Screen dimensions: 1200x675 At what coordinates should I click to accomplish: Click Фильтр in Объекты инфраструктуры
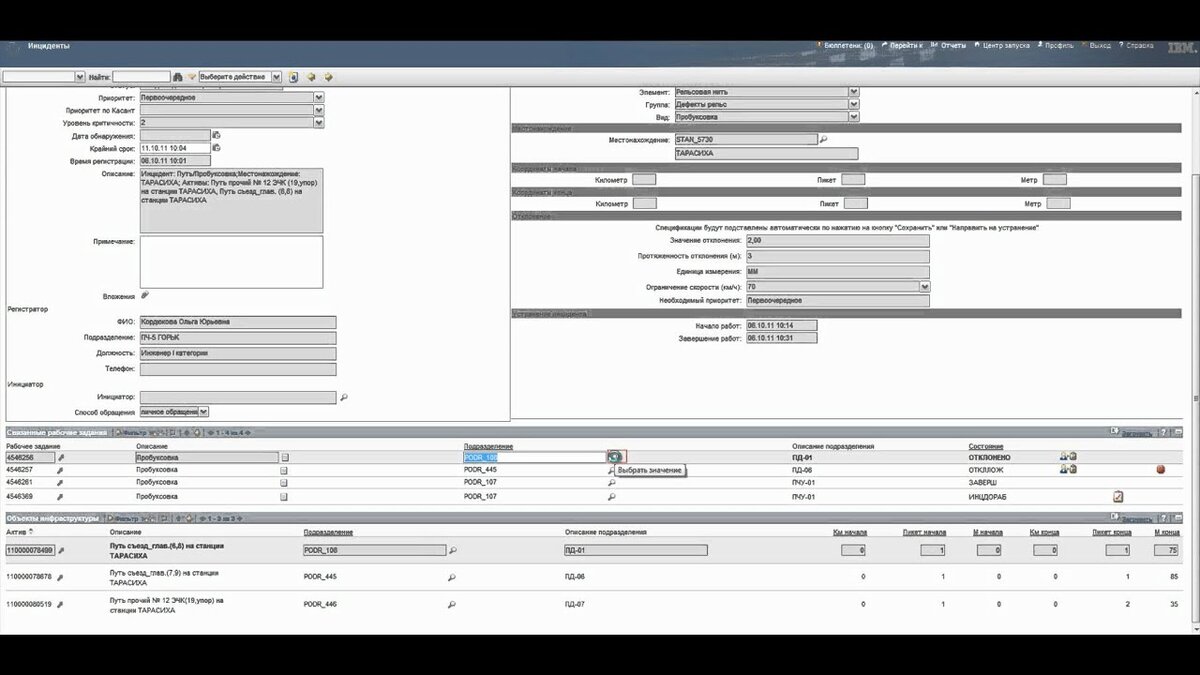click(x=125, y=519)
